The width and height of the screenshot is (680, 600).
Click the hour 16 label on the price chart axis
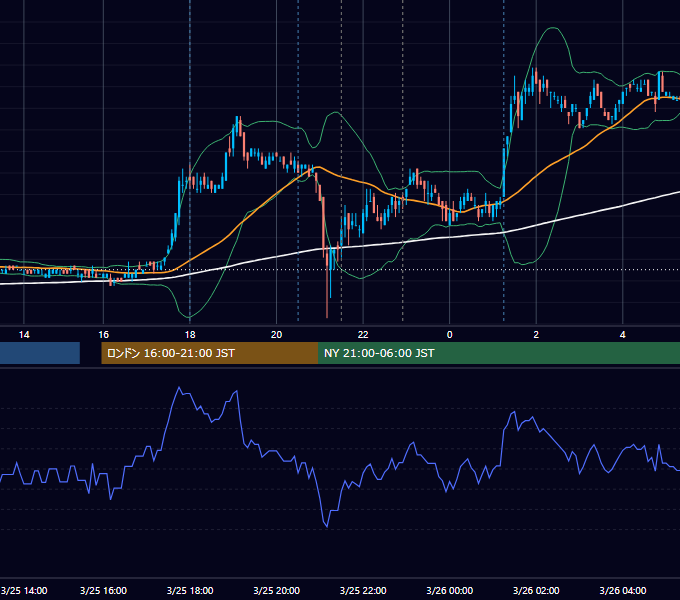pyautogui.click(x=103, y=335)
